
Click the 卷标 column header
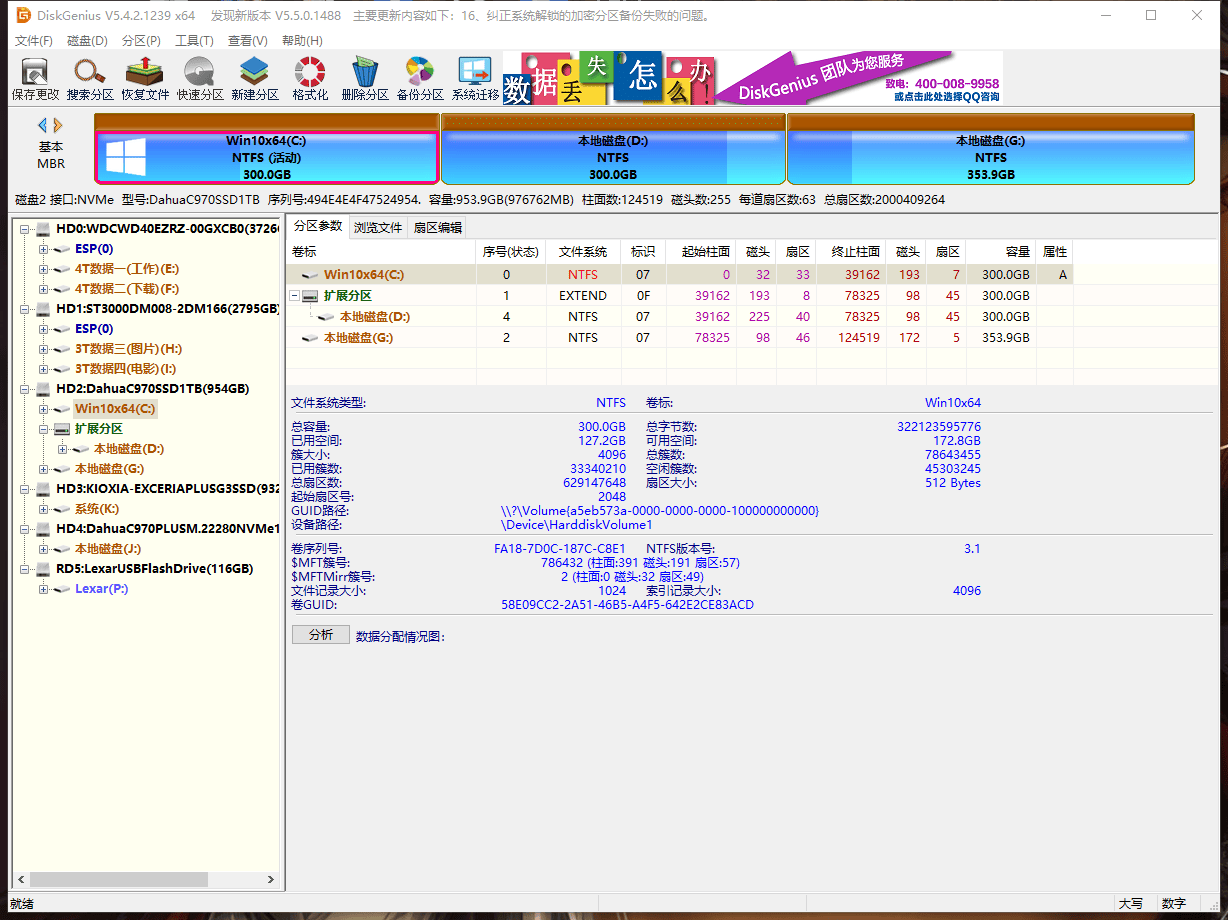(x=381, y=252)
